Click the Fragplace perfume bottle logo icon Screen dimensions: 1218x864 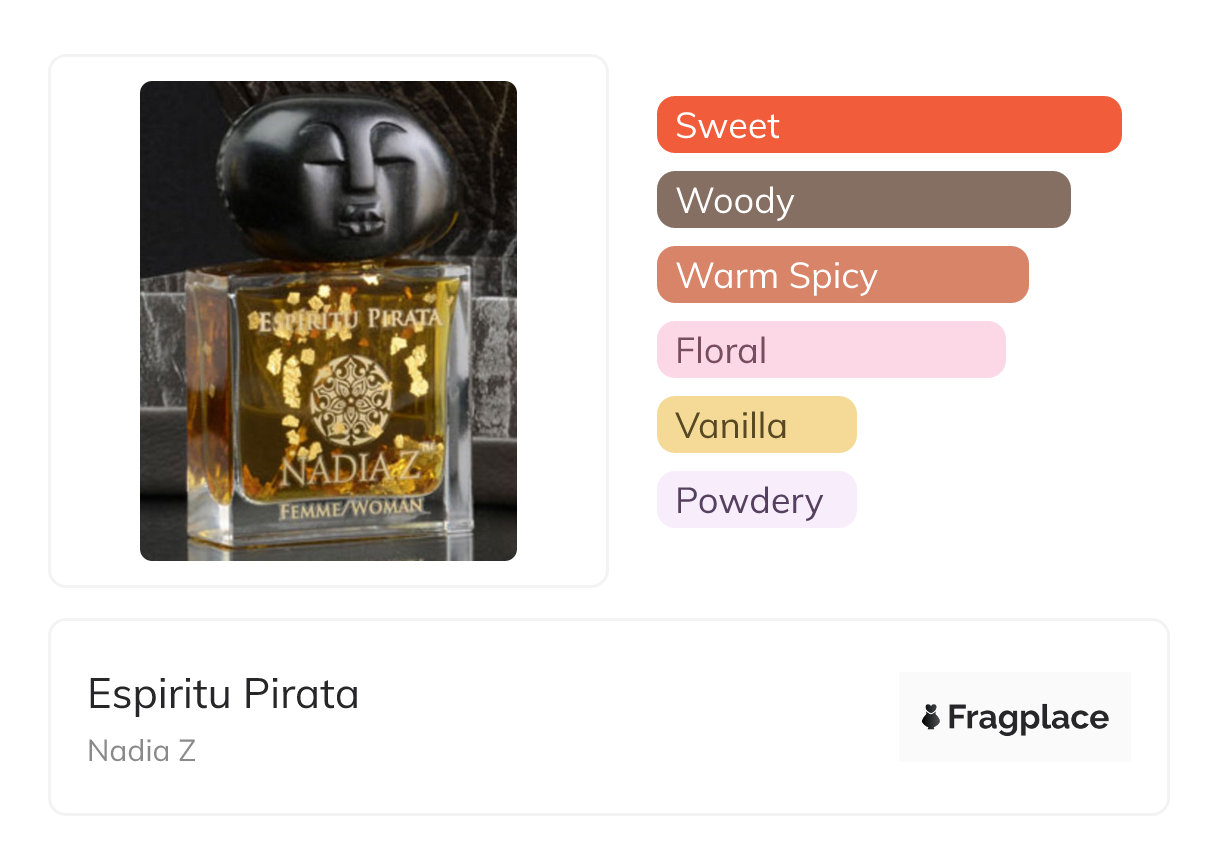tap(931, 717)
